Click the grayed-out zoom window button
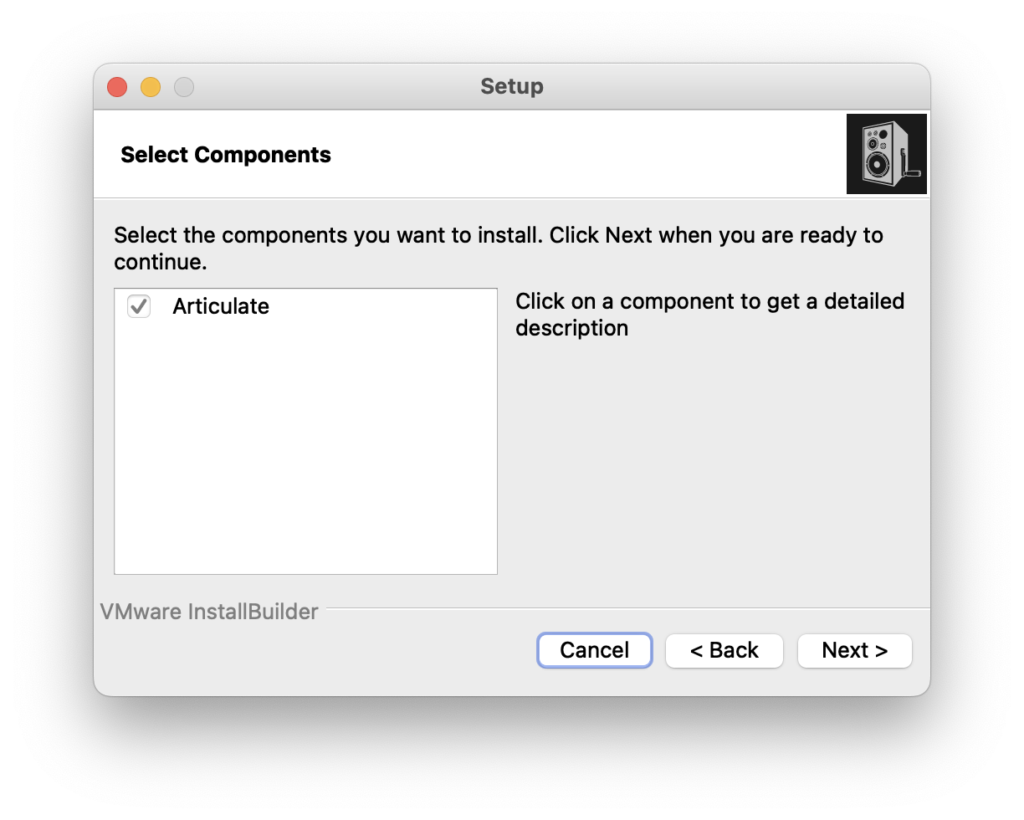The width and height of the screenshot is (1024, 820). [184, 87]
